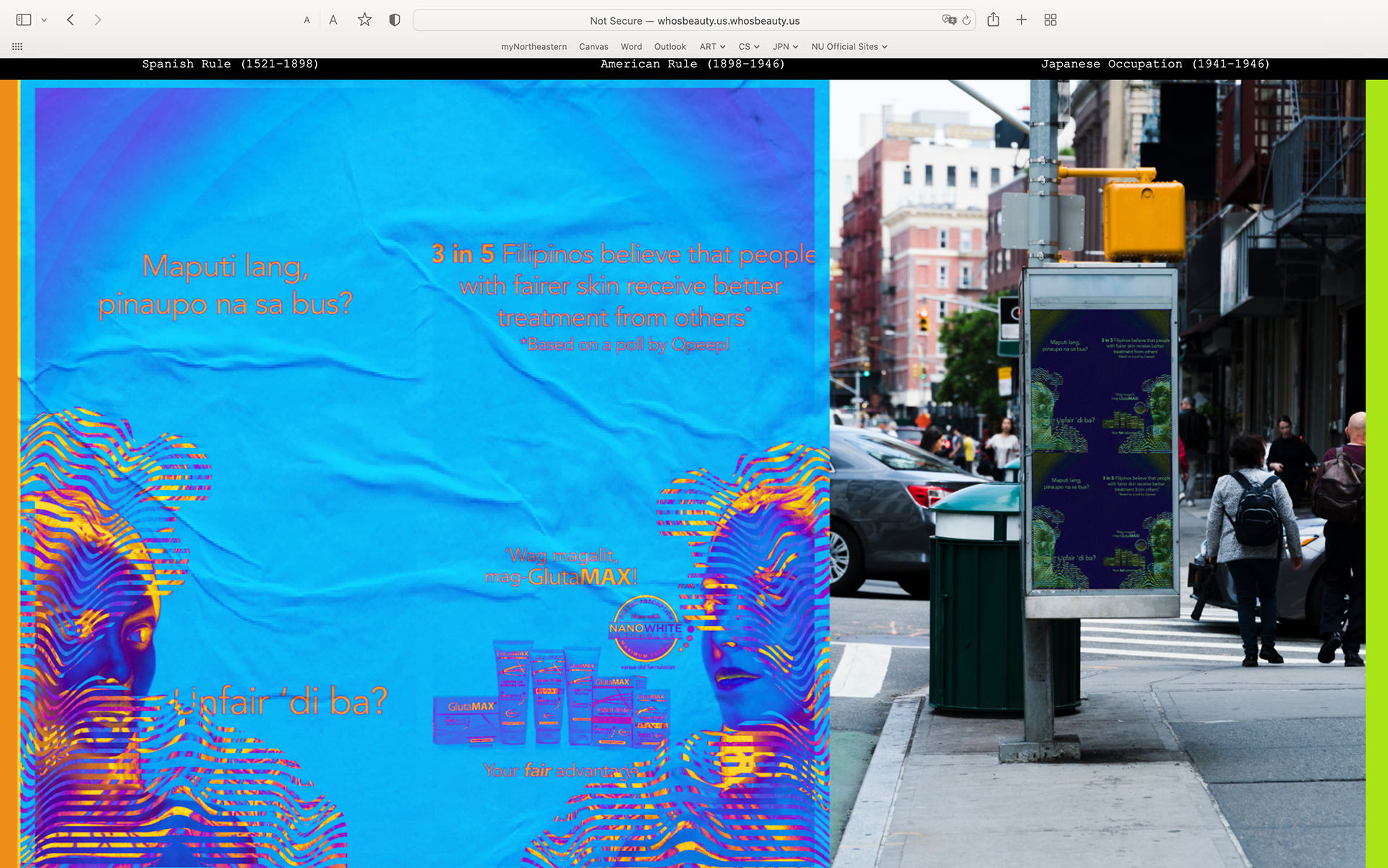This screenshot has height=868, width=1388.
Task: Click the NANOWHITE seal on poster
Action: click(646, 629)
